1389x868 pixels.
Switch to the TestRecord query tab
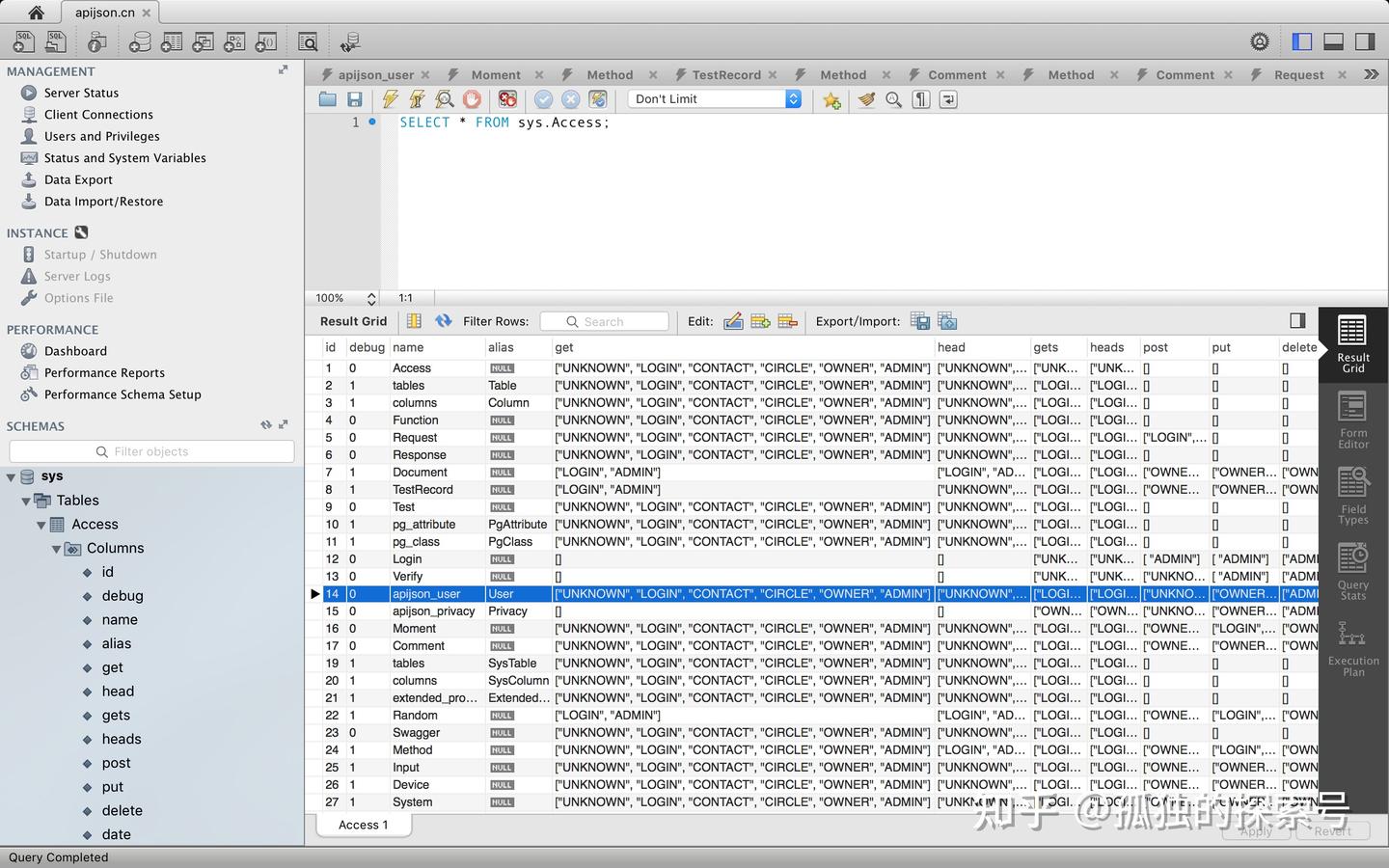pyautogui.click(x=725, y=75)
